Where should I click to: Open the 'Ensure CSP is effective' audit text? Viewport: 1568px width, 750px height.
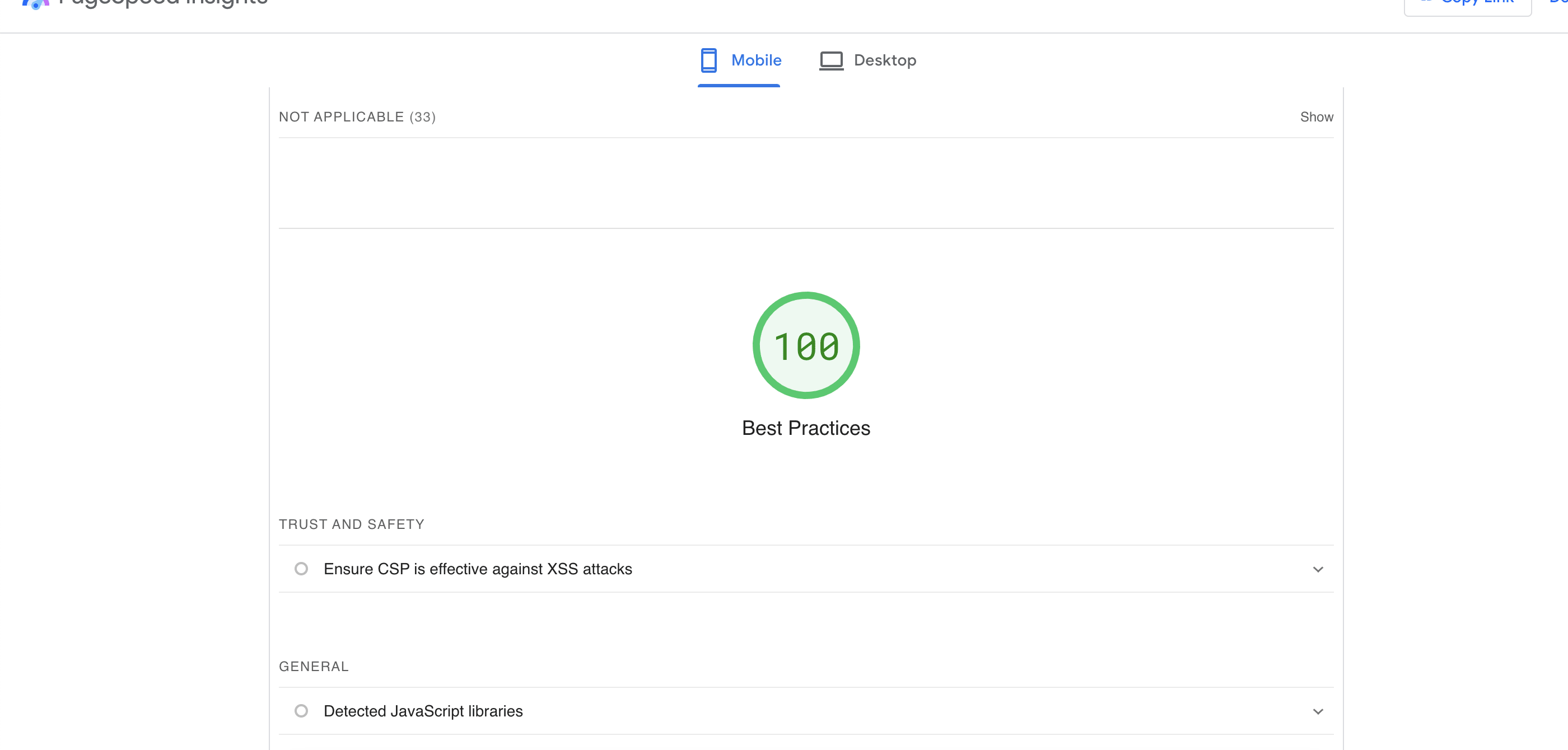(x=477, y=569)
